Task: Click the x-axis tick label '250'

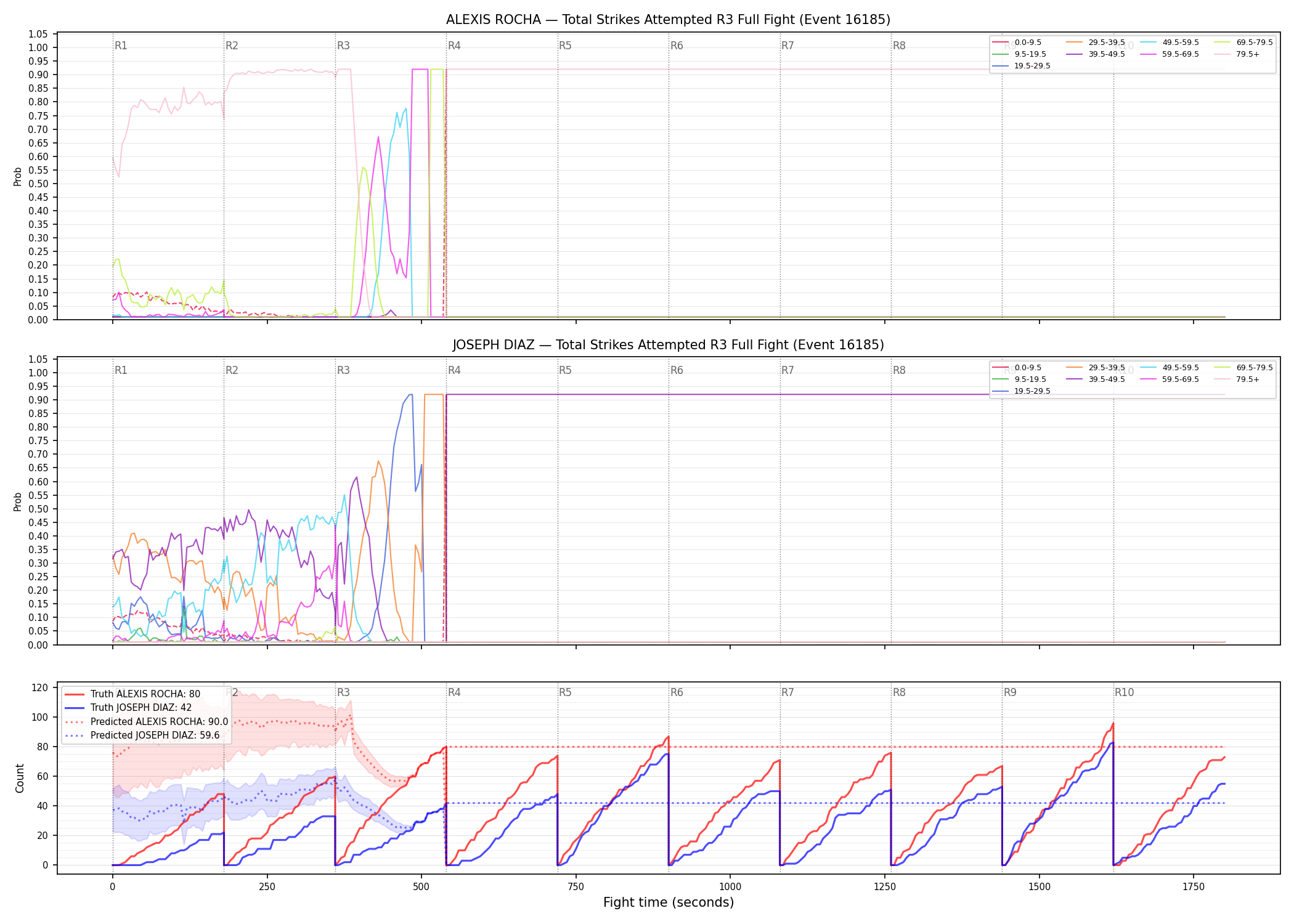Action: coord(267,887)
